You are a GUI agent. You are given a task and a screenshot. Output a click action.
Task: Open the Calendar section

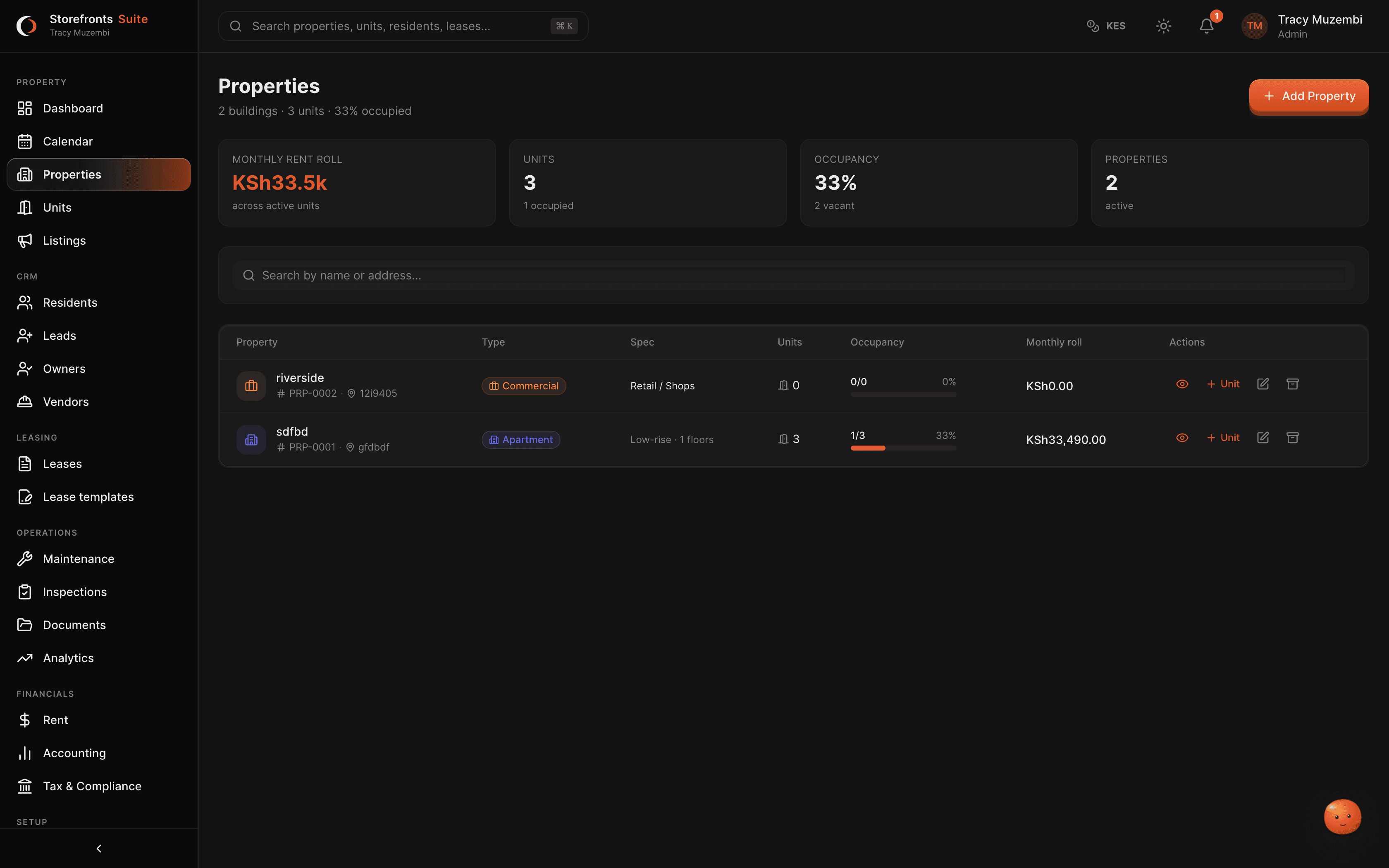click(x=99, y=141)
